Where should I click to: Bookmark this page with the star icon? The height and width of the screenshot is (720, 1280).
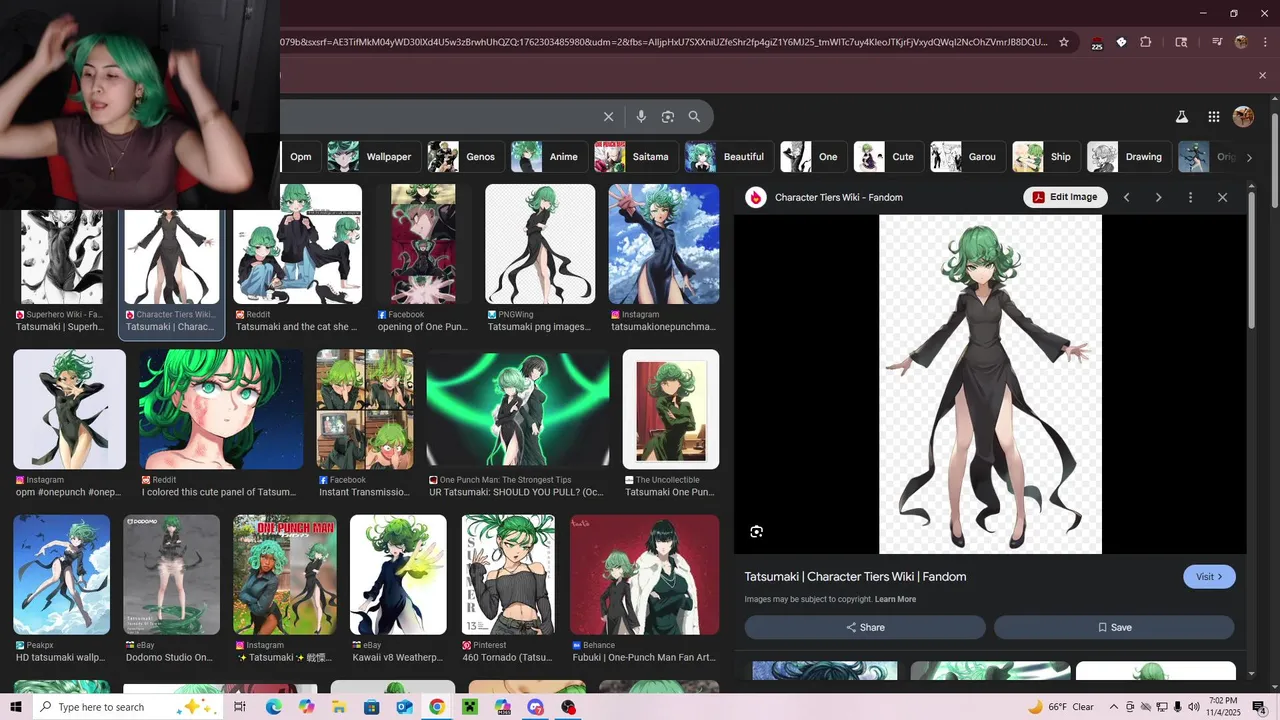tap(1064, 42)
